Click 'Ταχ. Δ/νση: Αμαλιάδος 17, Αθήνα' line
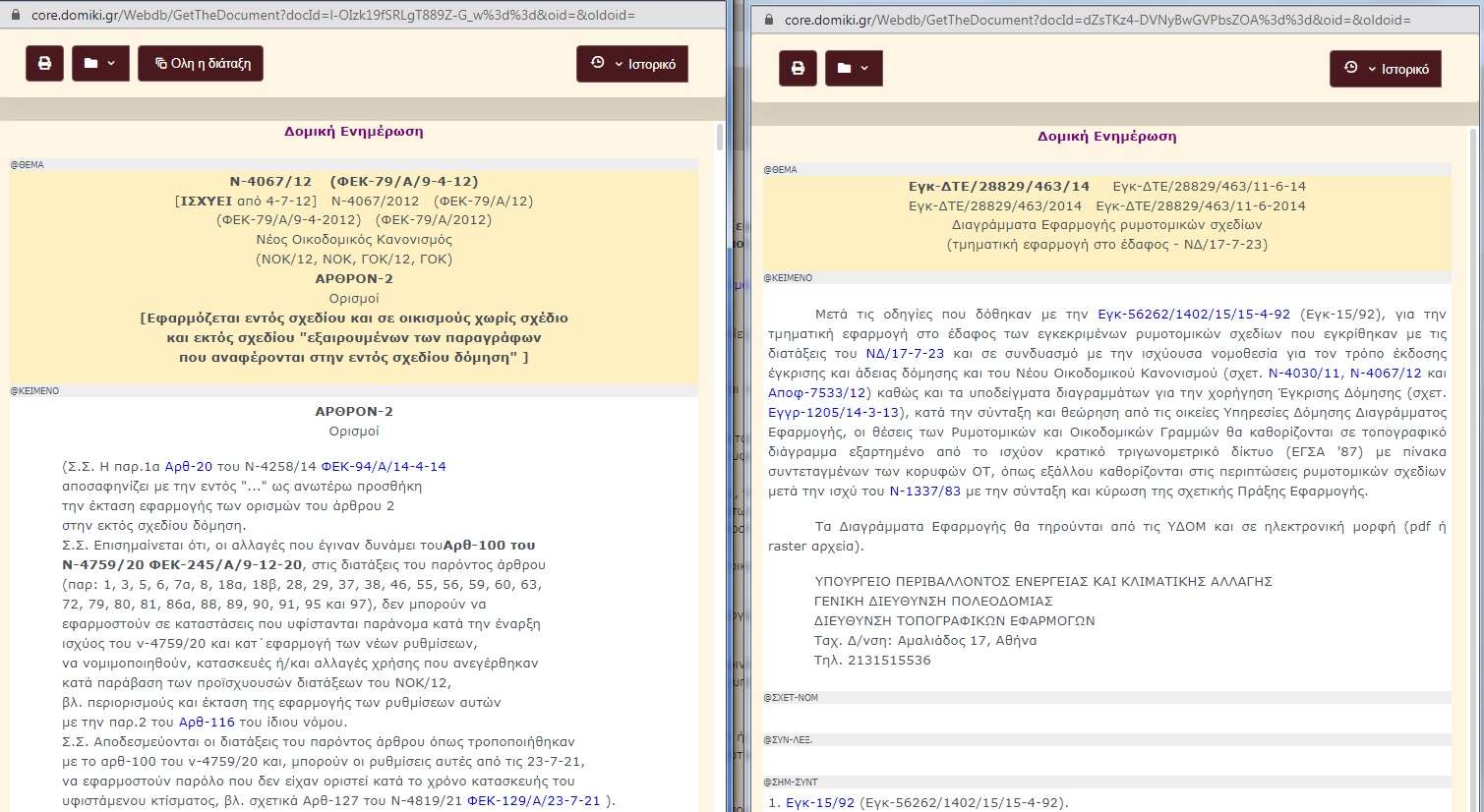1484x812 pixels. (926, 641)
